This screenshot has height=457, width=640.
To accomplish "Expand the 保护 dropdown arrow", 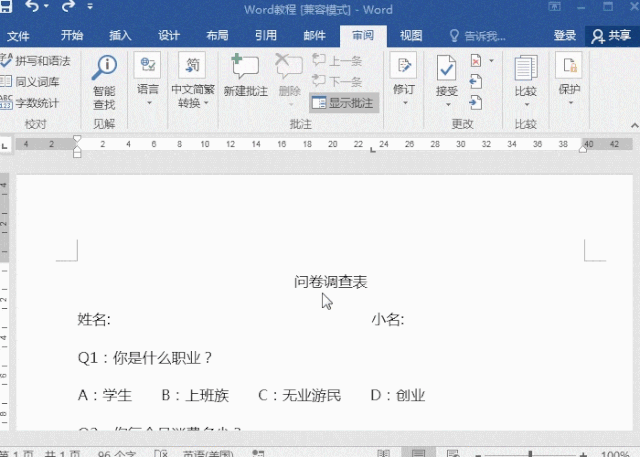I will (571, 103).
